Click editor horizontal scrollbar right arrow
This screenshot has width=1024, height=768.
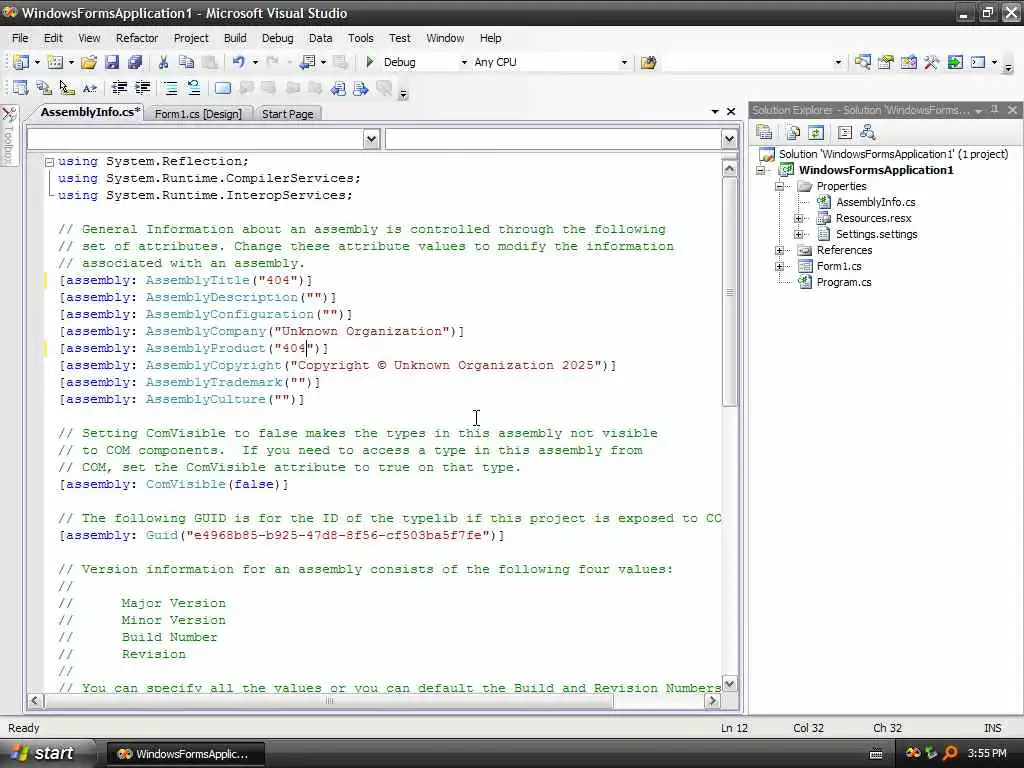(712, 701)
